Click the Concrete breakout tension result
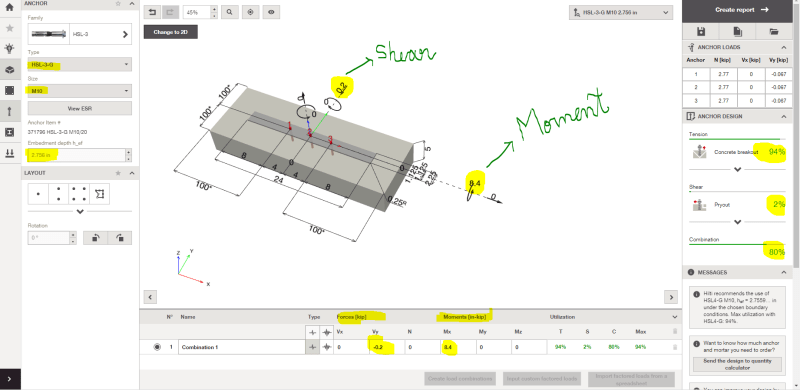 [x=737, y=152]
